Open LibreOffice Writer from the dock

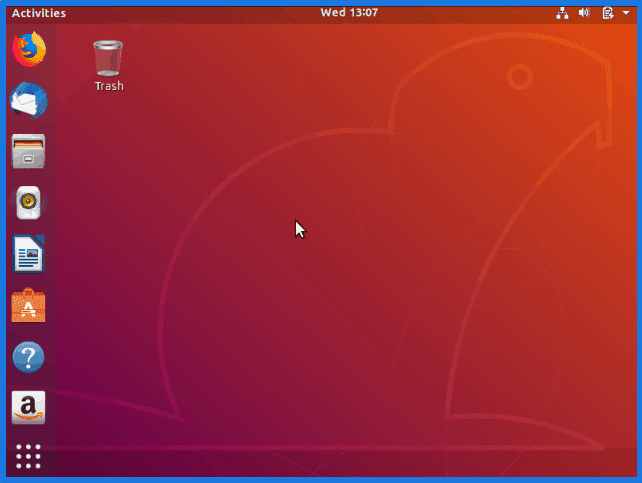[28, 254]
